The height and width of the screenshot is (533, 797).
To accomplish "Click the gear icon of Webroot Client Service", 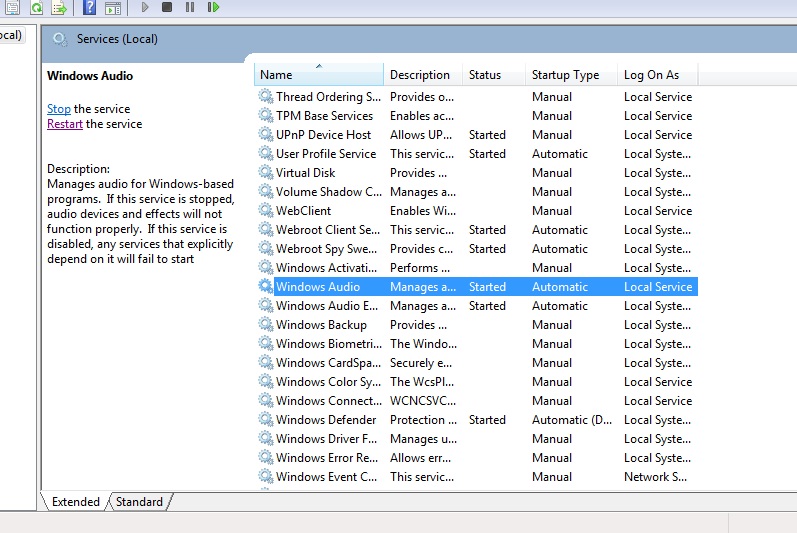I will point(265,229).
